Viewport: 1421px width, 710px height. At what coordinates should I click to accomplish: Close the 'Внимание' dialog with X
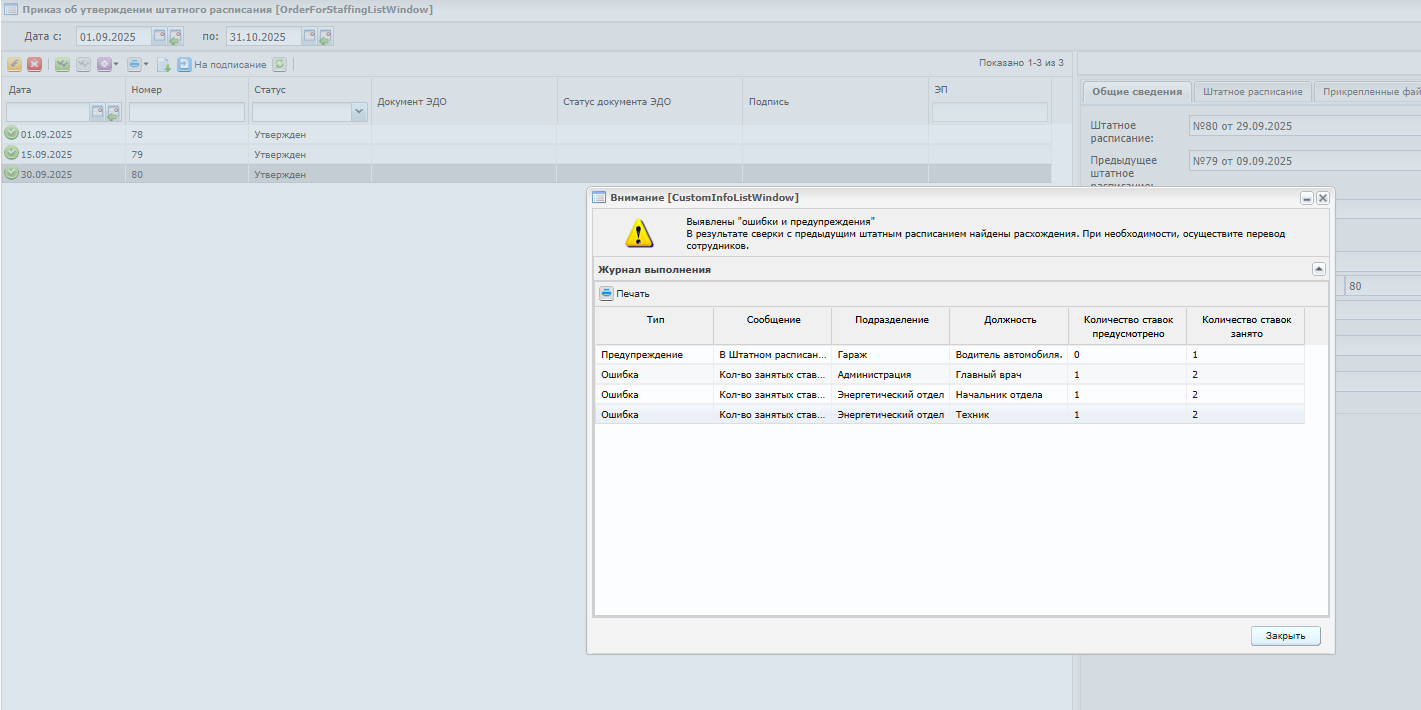coord(1323,198)
